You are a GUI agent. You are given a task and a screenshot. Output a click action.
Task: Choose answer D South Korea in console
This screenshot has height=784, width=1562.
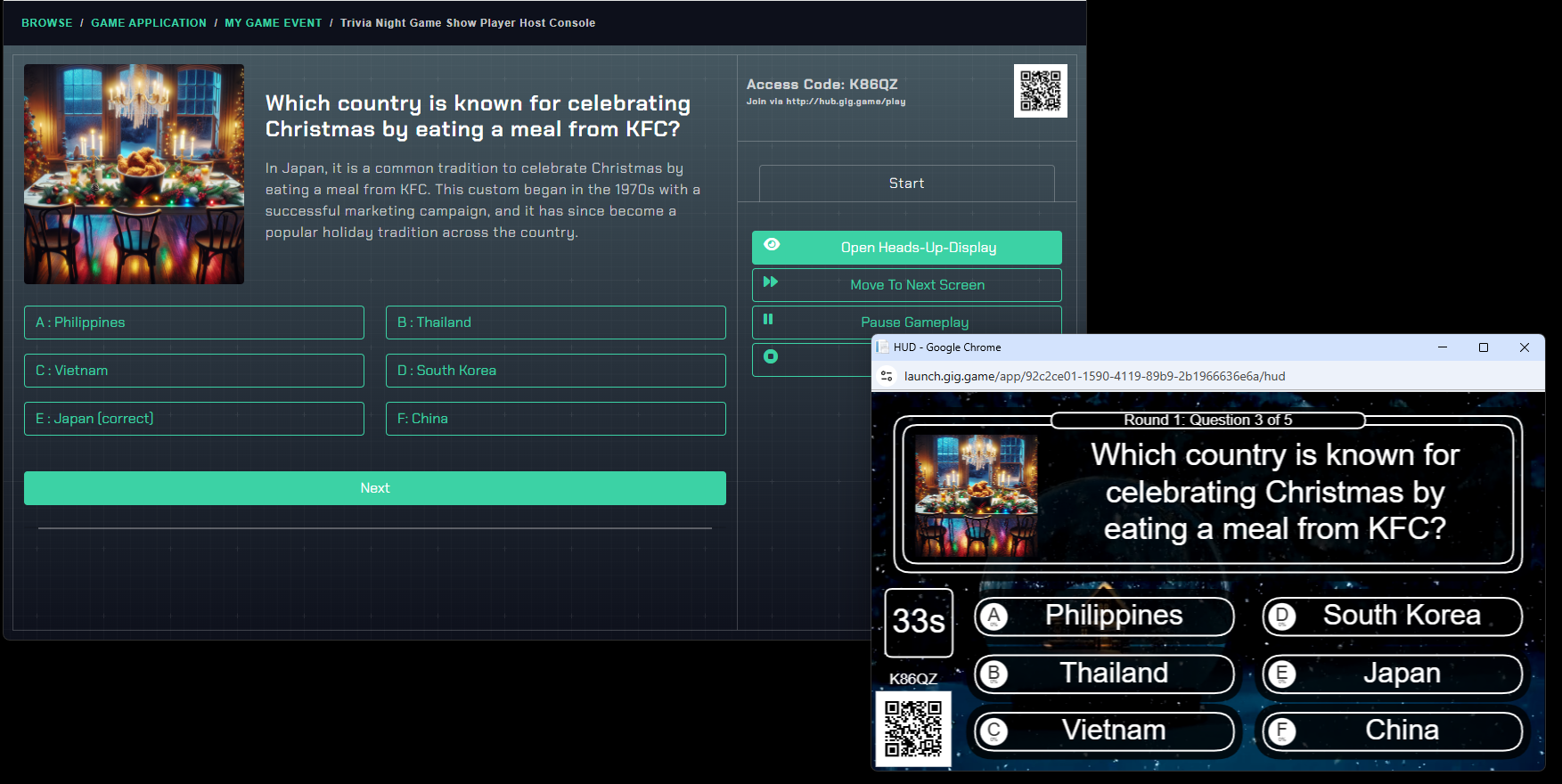pyautogui.click(x=555, y=371)
